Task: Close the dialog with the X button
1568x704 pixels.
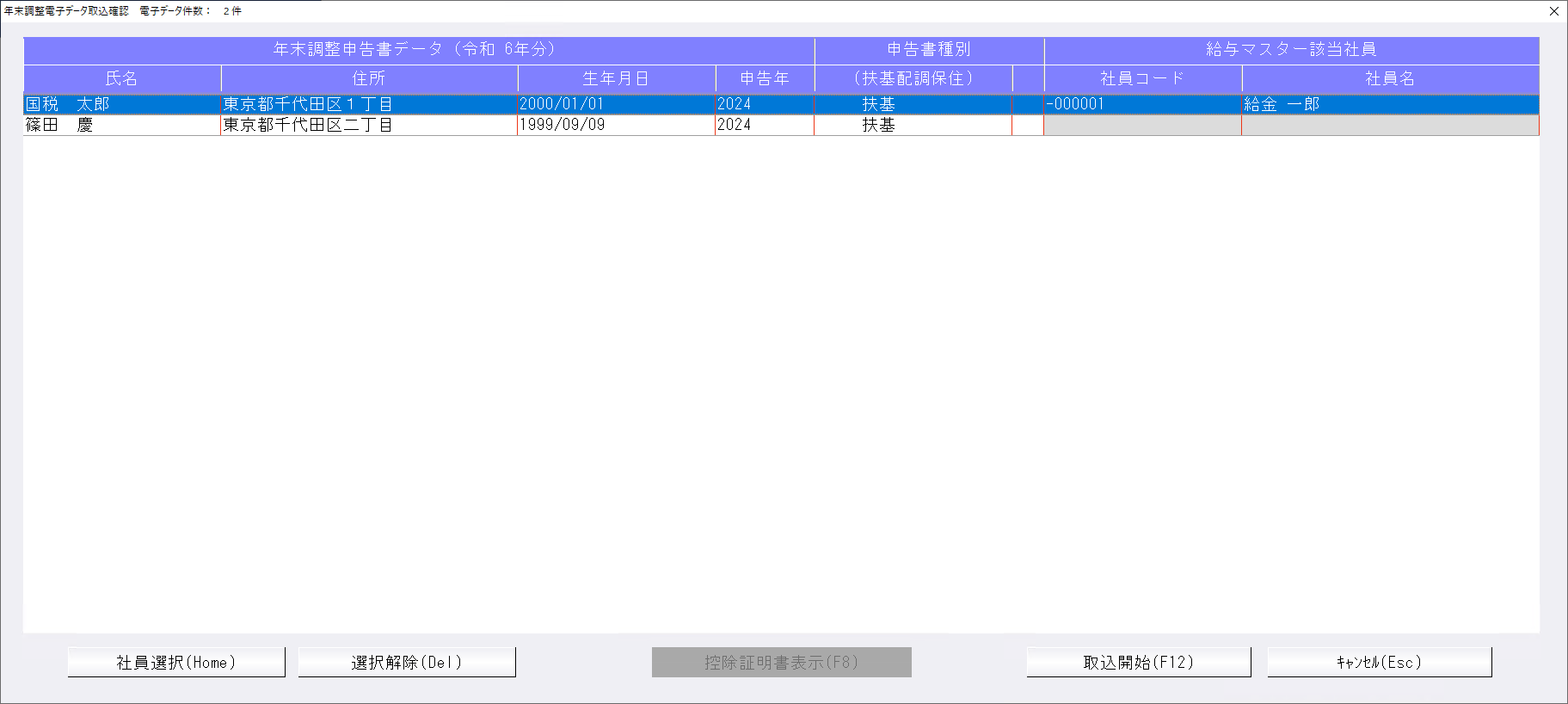Action: point(1553,11)
